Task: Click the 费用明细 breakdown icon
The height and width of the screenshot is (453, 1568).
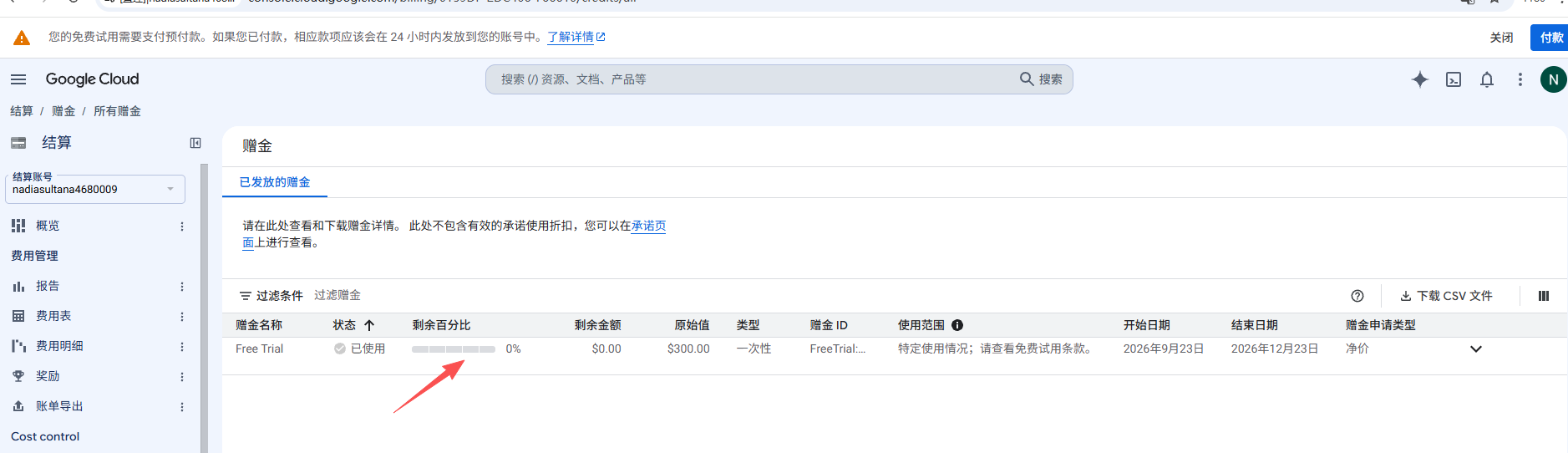Action: coord(18,346)
